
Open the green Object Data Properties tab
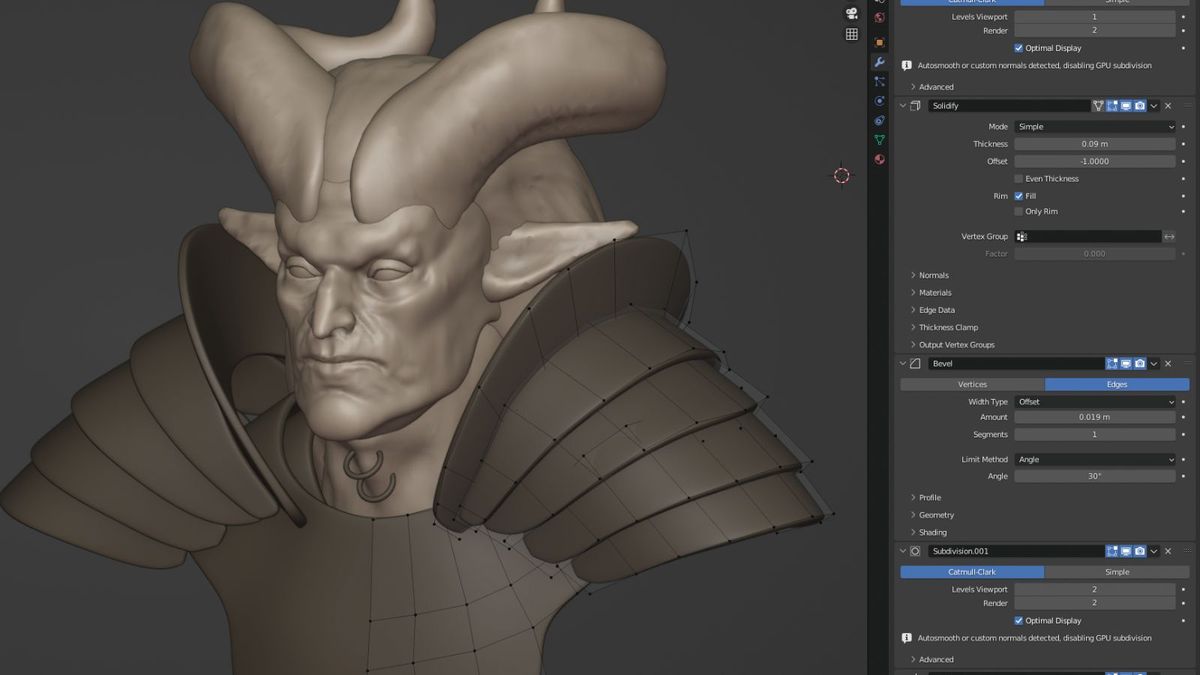point(879,140)
